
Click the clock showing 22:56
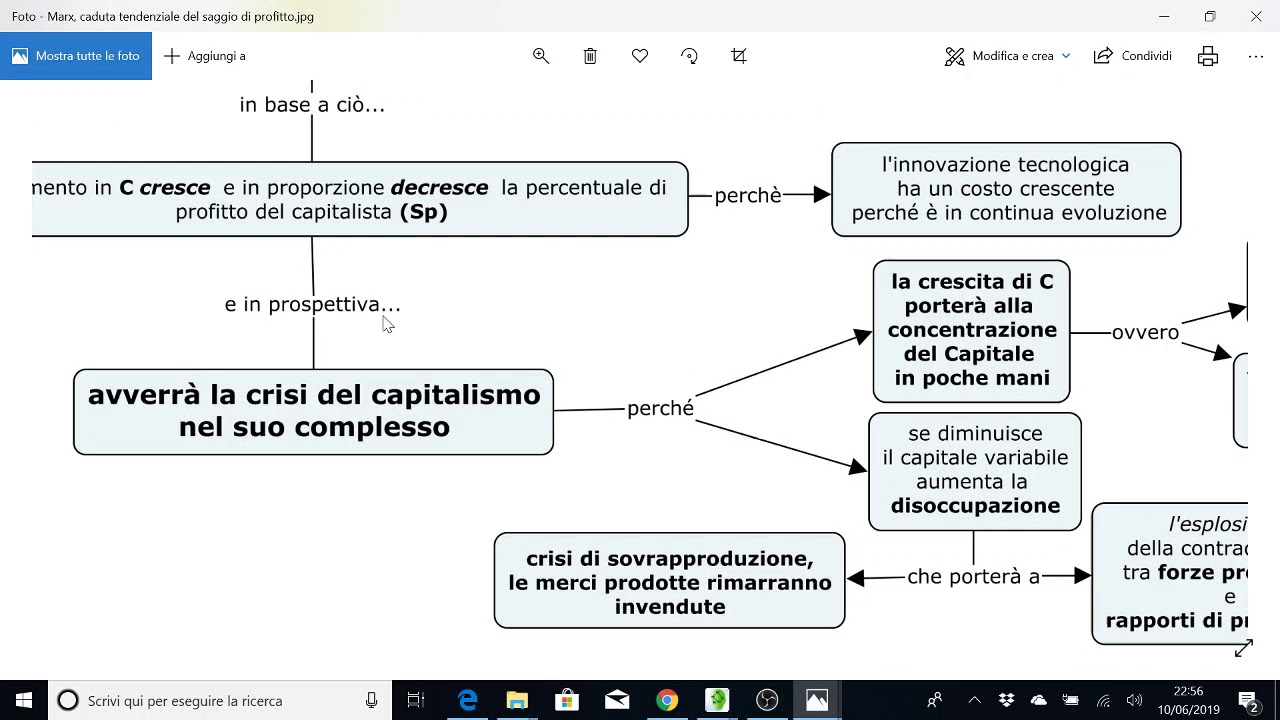tap(1189, 700)
